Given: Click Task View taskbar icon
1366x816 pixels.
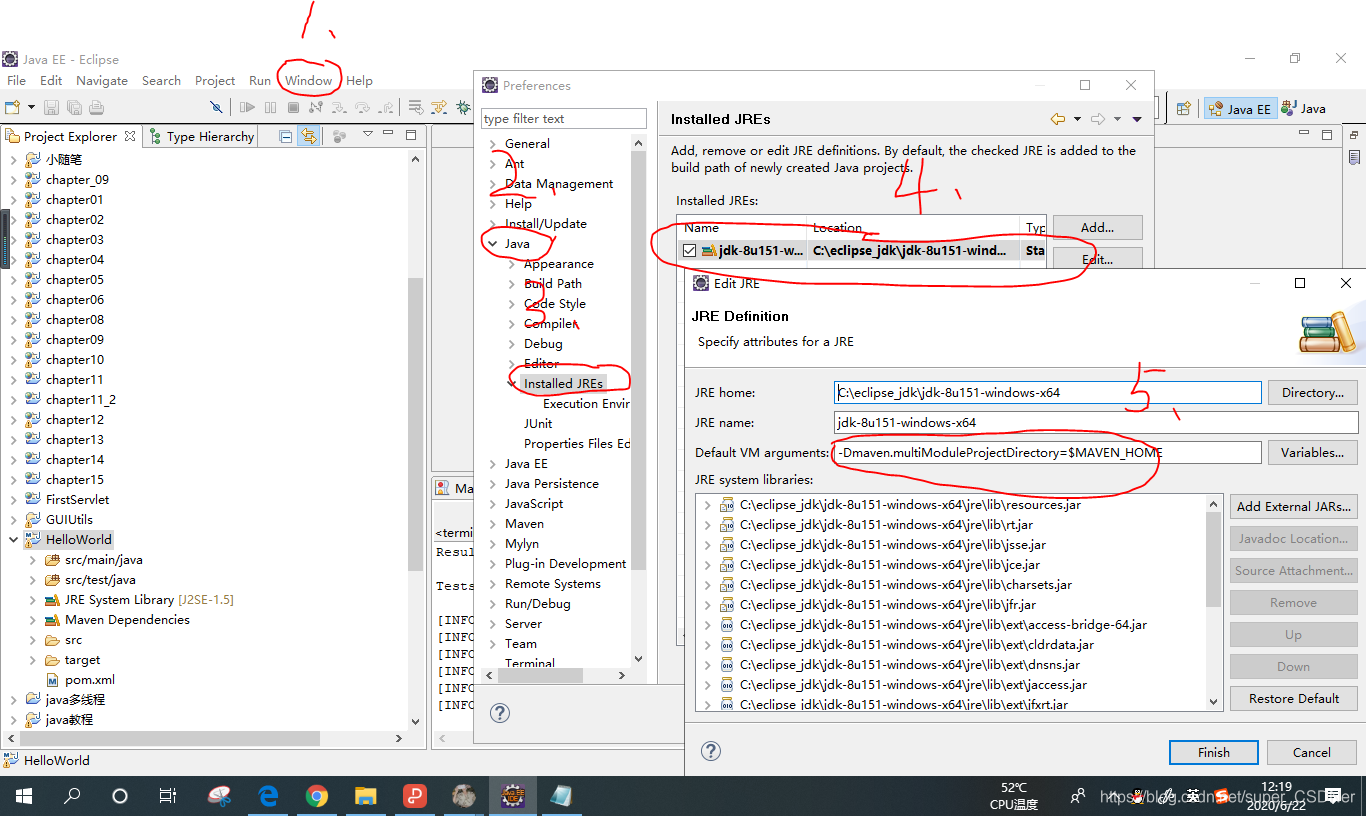Looking at the screenshot, I should pos(168,796).
